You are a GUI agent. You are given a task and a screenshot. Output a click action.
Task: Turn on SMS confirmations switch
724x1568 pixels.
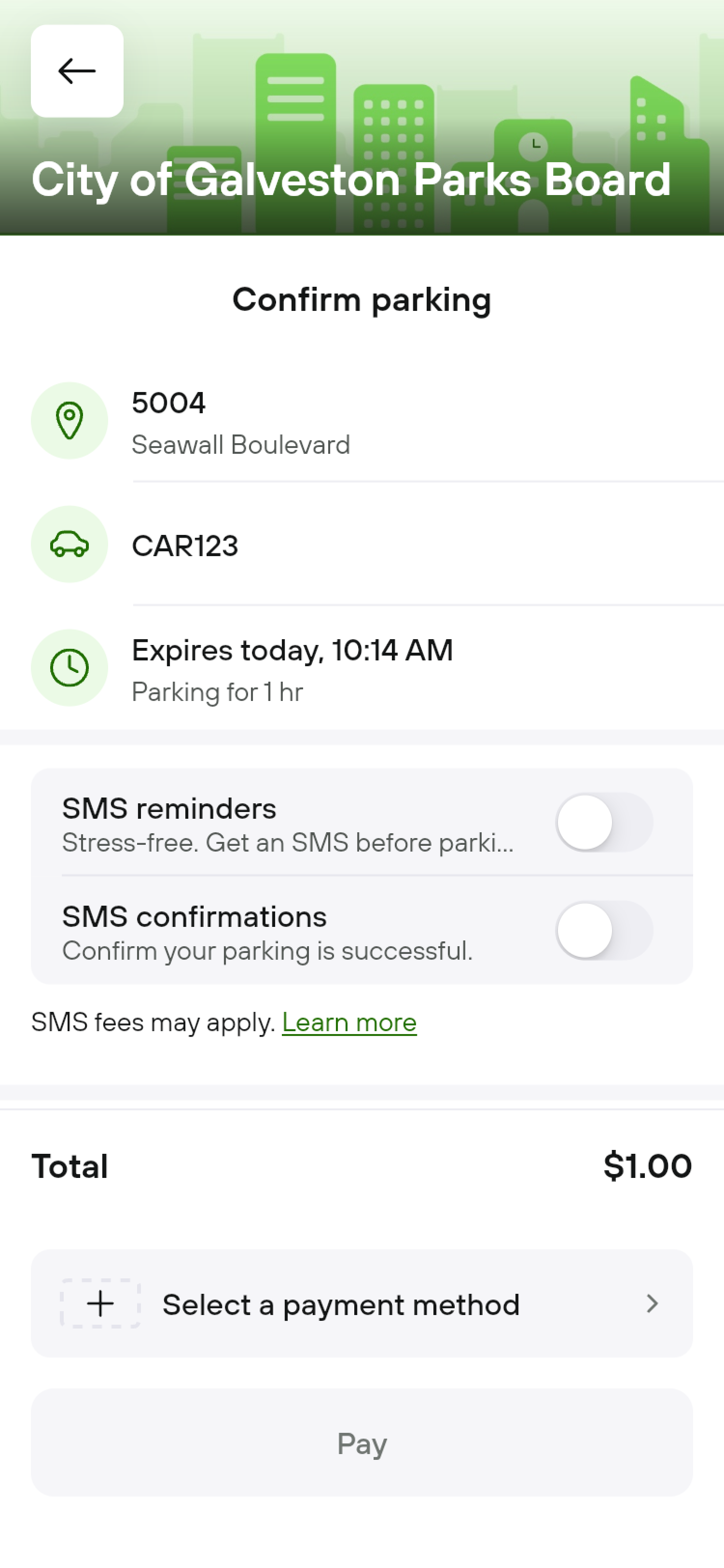(x=604, y=930)
